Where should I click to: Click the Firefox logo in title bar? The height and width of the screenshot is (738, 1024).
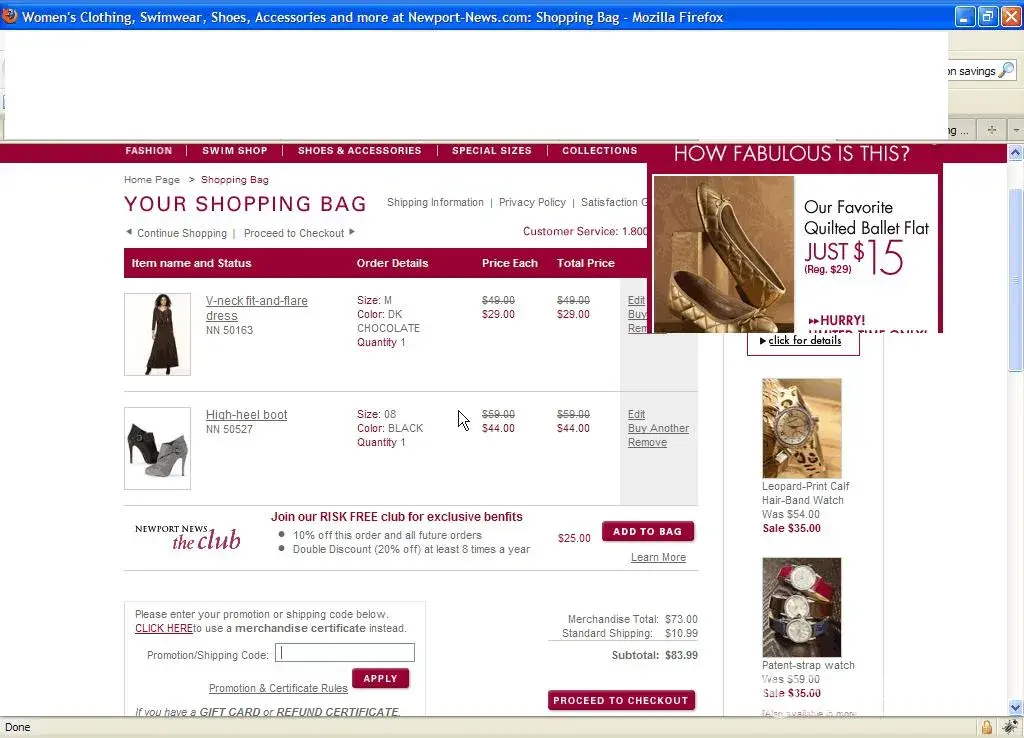(x=10, y=17)
